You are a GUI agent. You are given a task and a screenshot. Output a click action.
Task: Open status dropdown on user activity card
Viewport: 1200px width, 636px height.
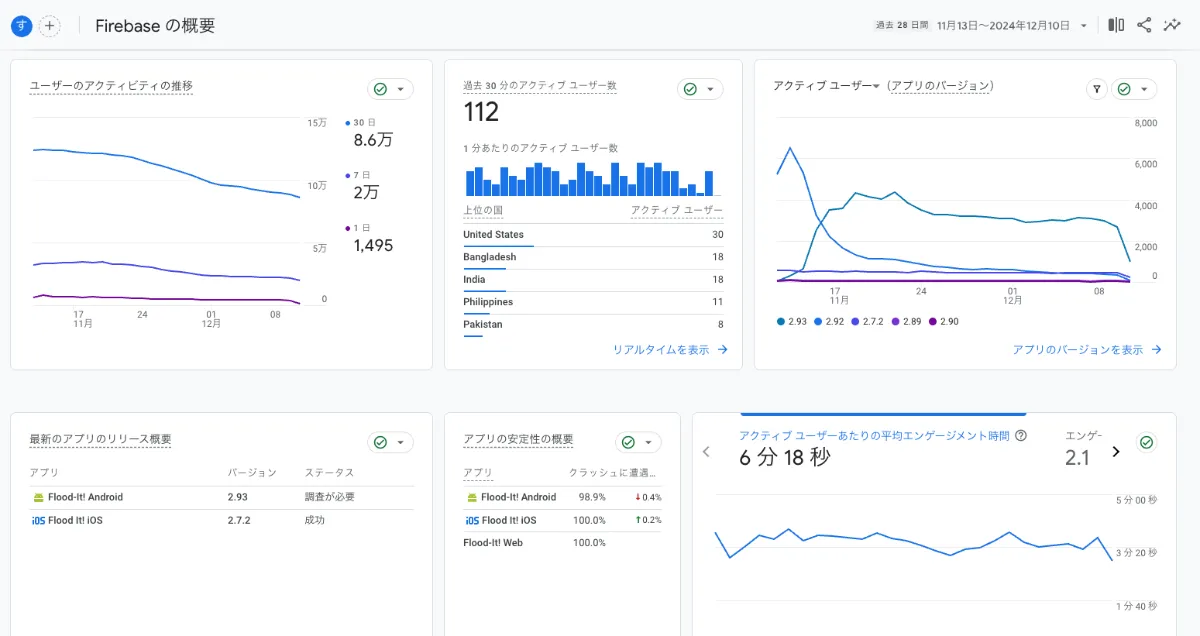coord(391,89)
